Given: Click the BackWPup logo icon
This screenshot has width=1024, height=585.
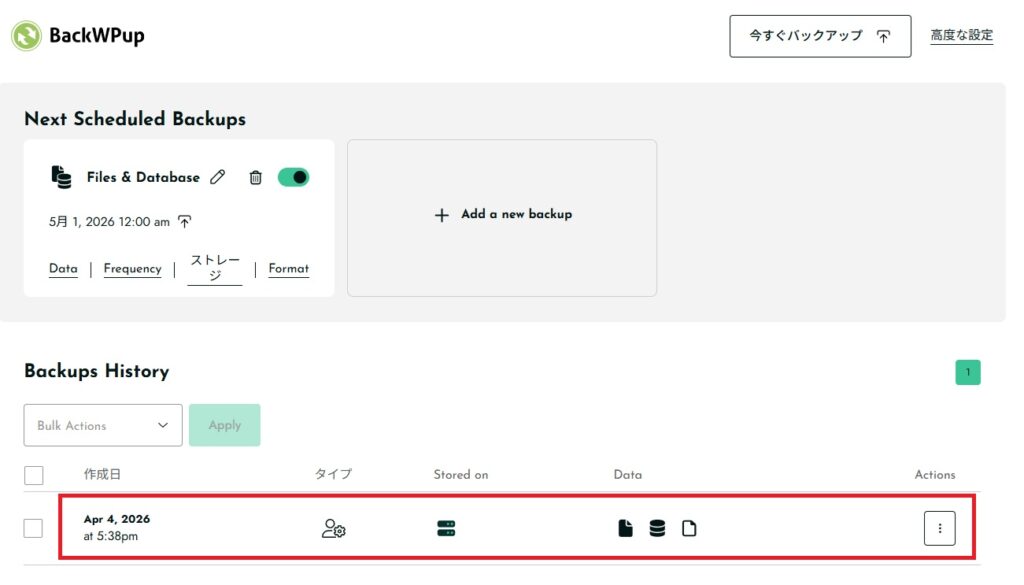Looking at the screenshot, I should pyautogui.click(x=26, y=36).
